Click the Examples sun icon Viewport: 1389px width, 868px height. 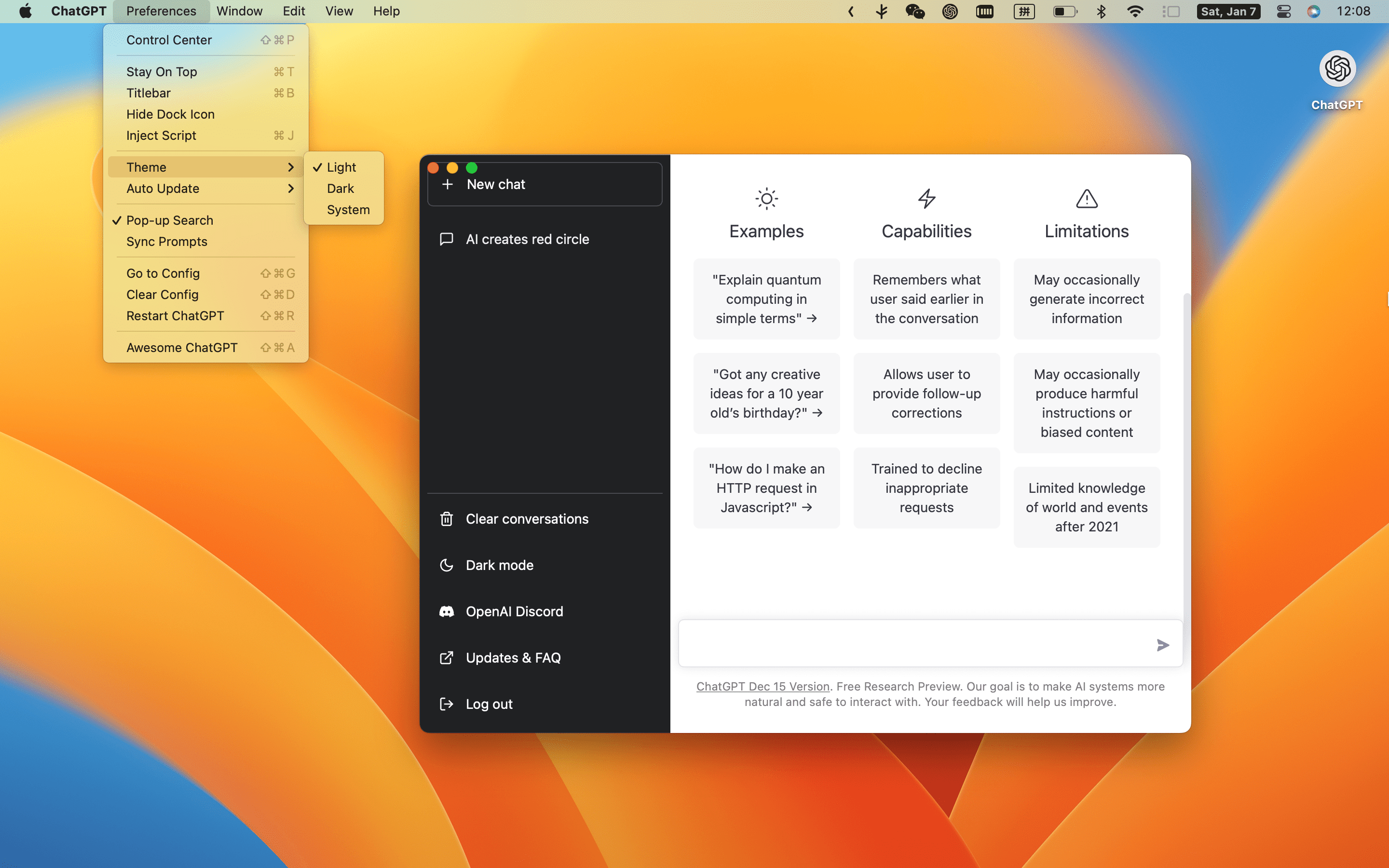pos(766,198)
